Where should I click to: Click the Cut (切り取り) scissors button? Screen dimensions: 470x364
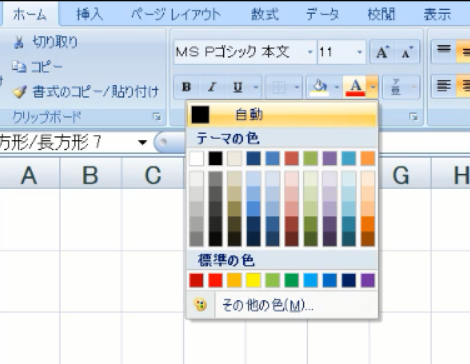coord(45,42)
